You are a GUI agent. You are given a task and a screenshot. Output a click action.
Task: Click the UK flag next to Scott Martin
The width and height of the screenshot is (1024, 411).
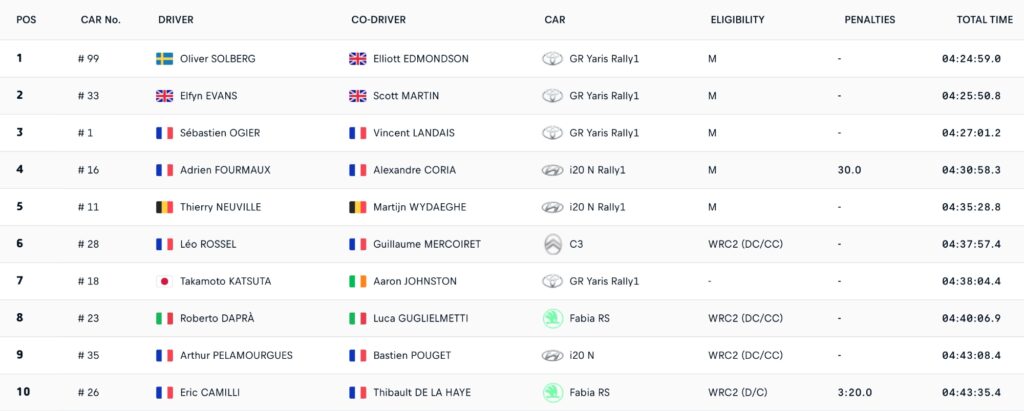click(x=358, y=96)
